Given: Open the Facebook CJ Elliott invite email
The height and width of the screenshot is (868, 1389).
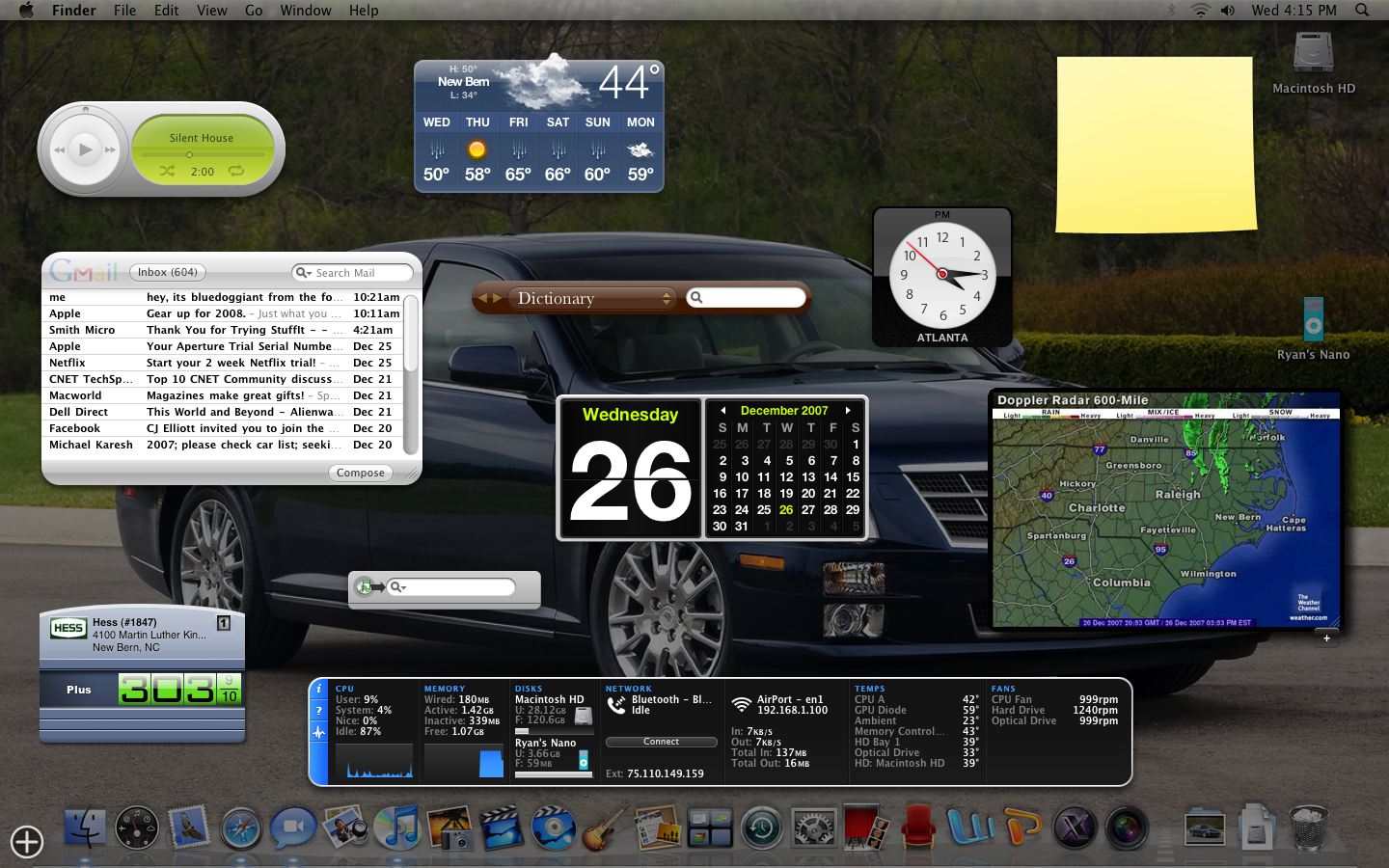Looking at the screenshot, I should 222,428.
